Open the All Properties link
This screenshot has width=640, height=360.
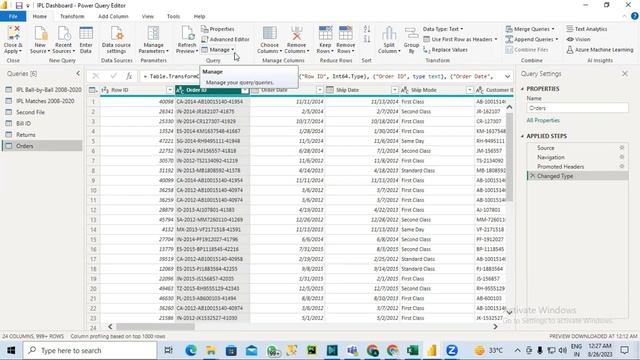point(543,120)
